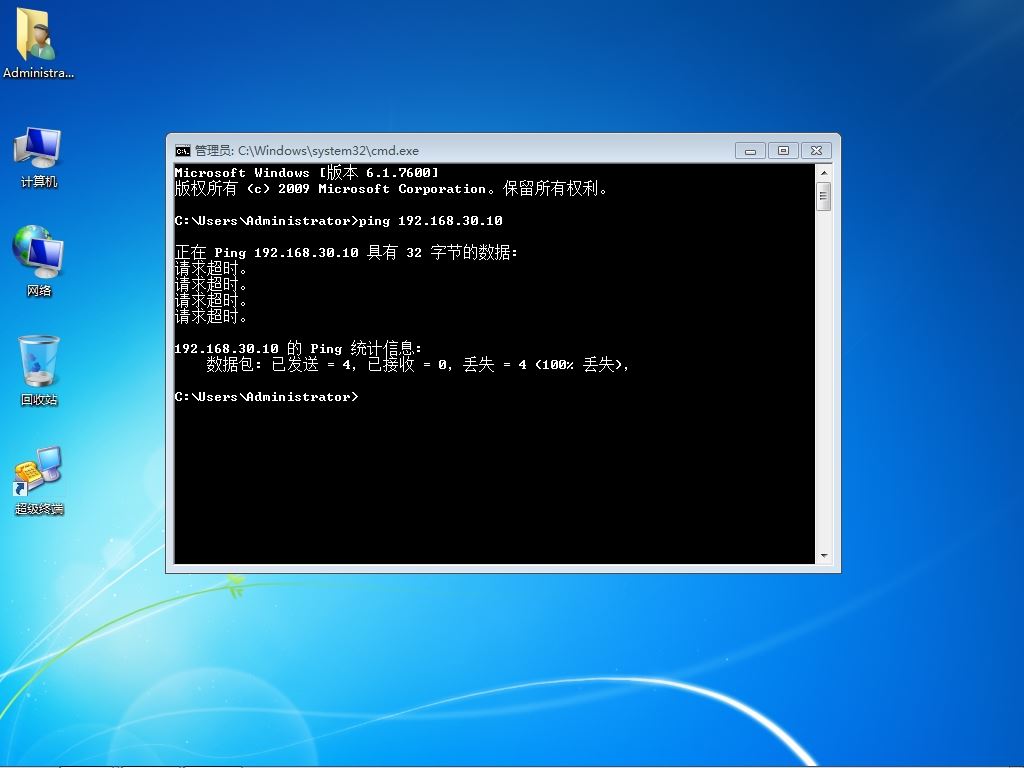Click the '数据包: 已发送 = 4' statistics line

[x=418, y=364]
